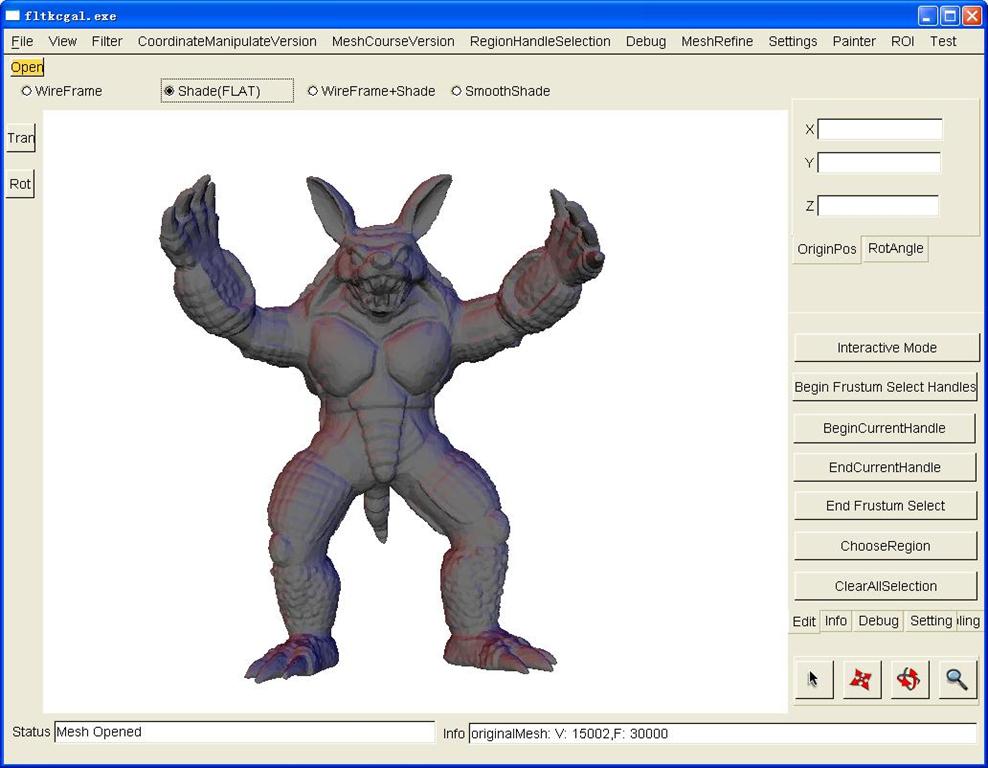Click the Rot button on left
Viewport: 988px width, 768px height.
(x=20, y=184)
